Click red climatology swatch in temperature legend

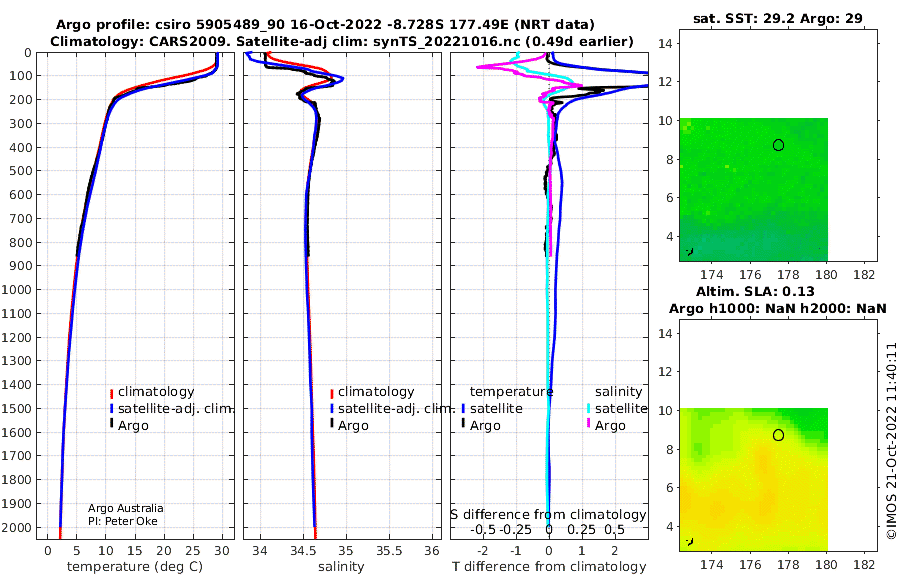pos(111,393)
